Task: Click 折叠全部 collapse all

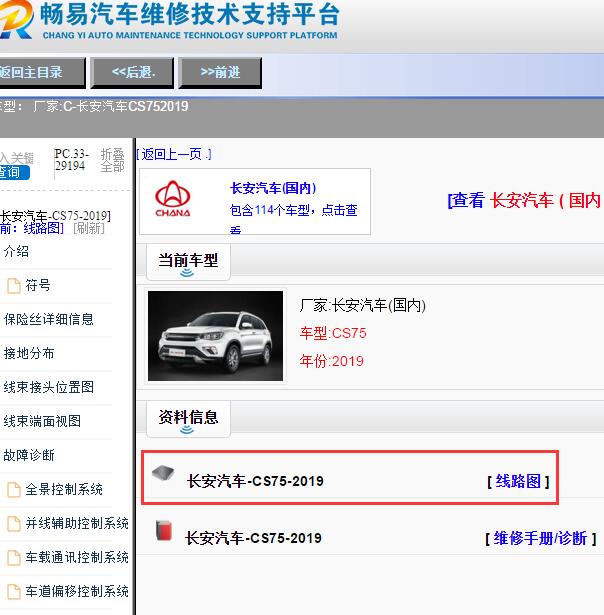Action: tap(113, 160)
